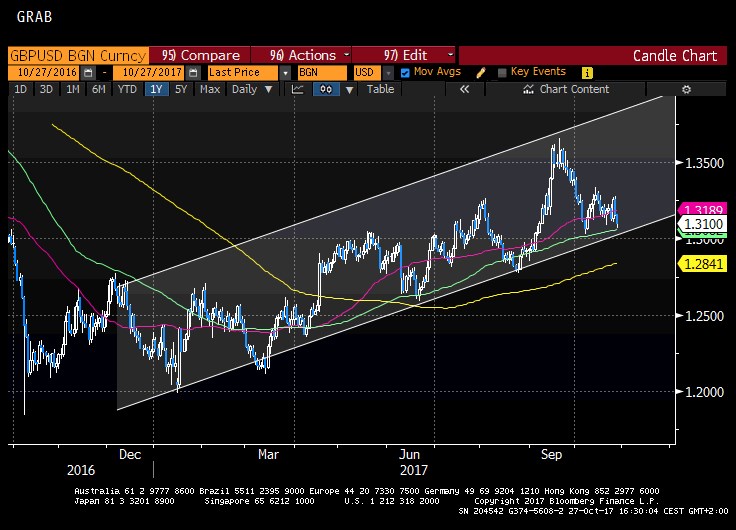This screenshot has width=736, height=530.
Task: Open the start date calendar picker
Action: click(x=88, y=73)
